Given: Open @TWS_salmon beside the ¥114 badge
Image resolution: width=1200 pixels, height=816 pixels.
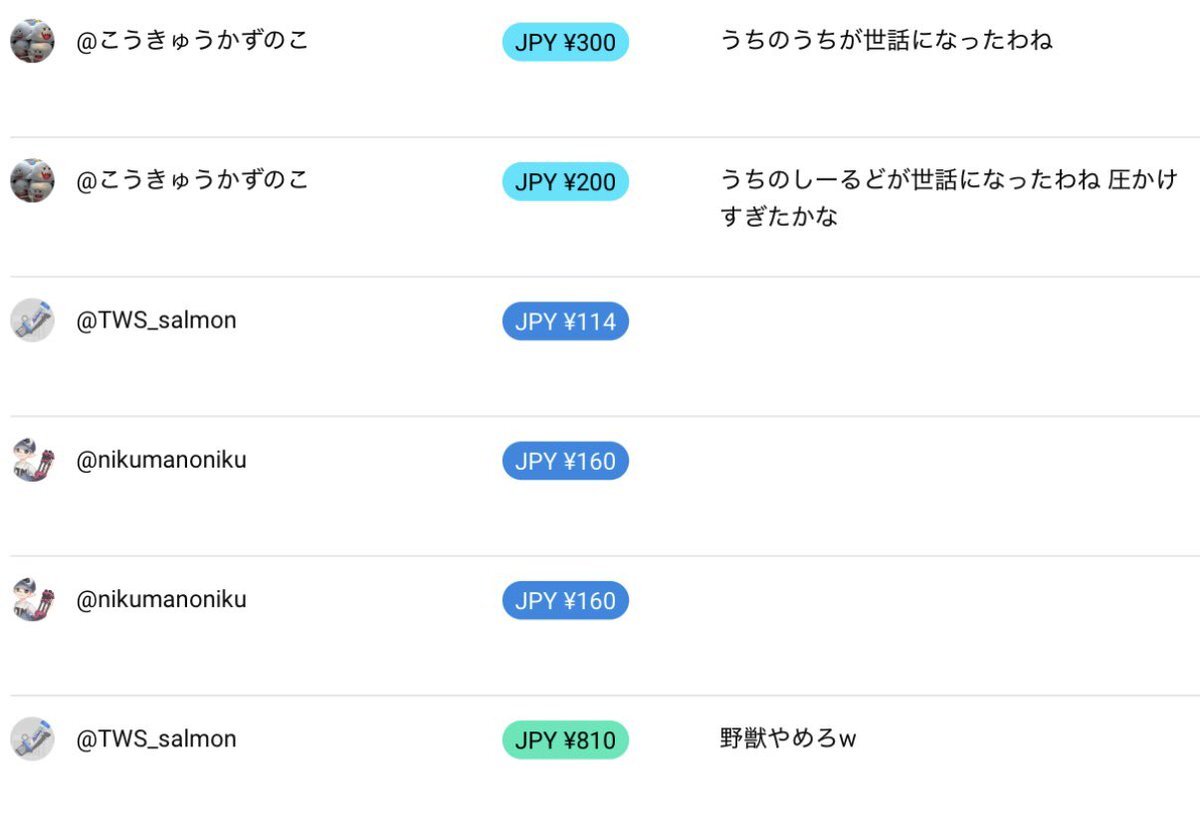Looking at the screenshot, I should click(x=156, y=320).
